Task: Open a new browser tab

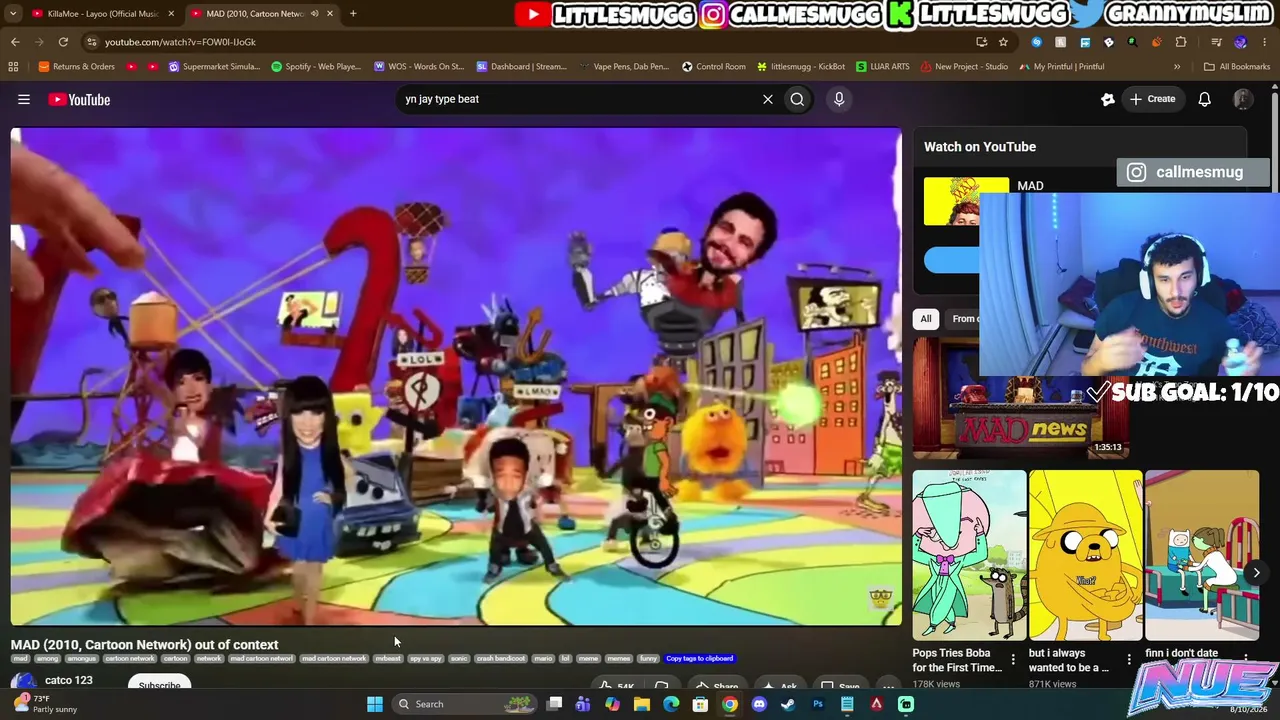Action: [353, 14]
